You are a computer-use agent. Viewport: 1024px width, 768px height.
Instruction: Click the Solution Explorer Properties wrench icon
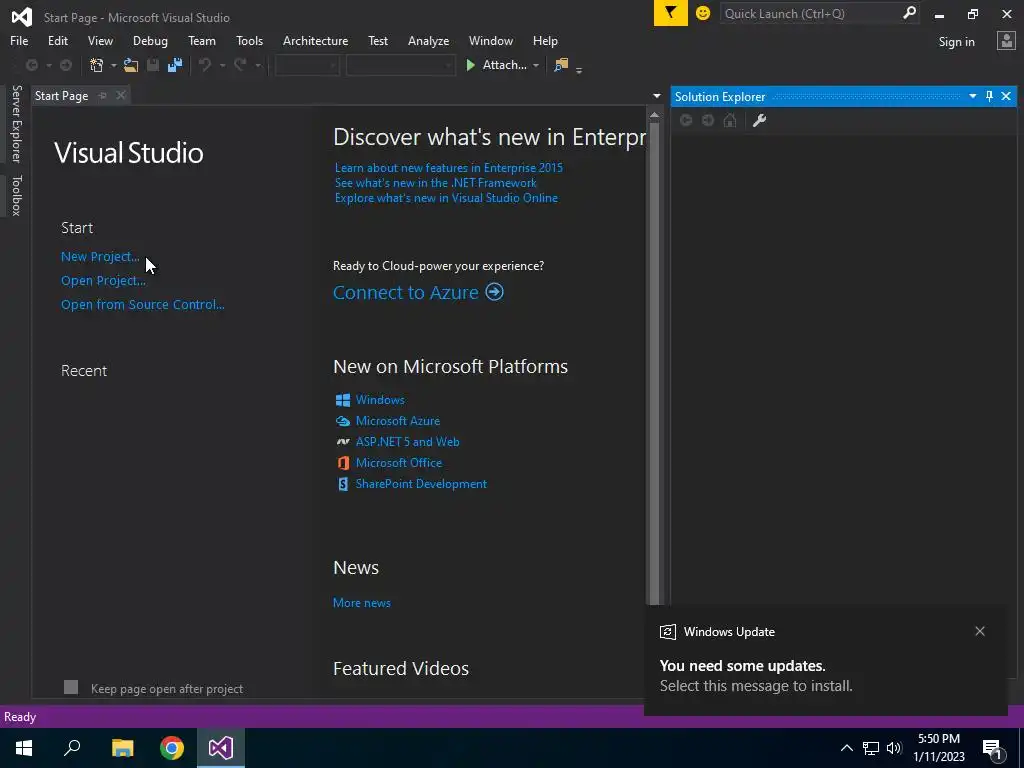pos(759,120)
